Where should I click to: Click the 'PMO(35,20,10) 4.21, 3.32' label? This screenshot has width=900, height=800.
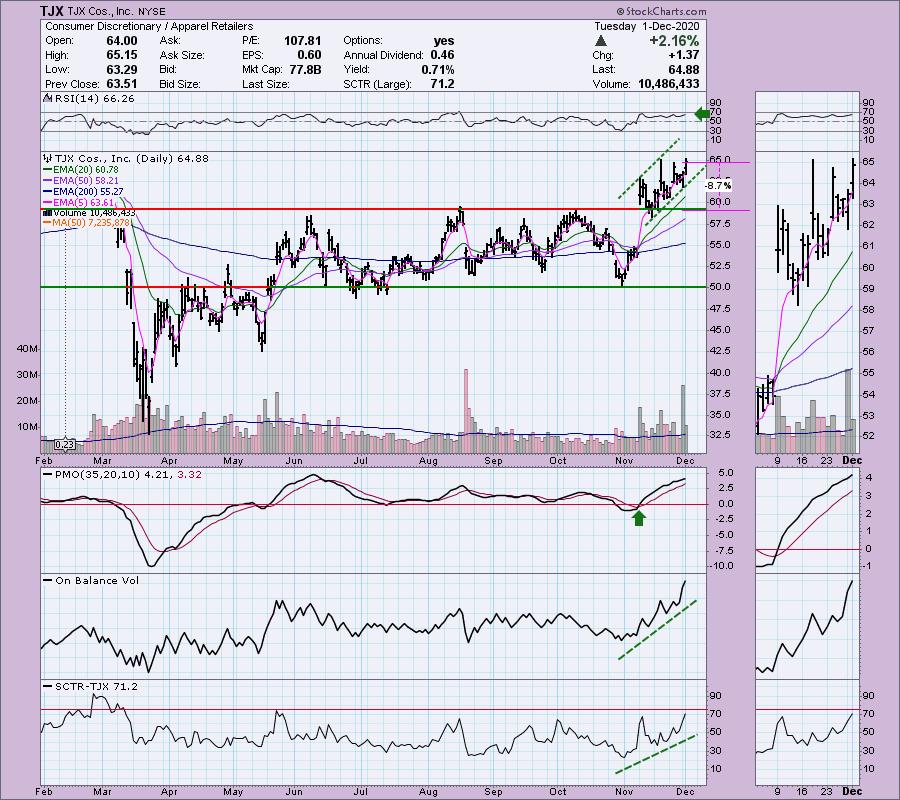point(128,475)
